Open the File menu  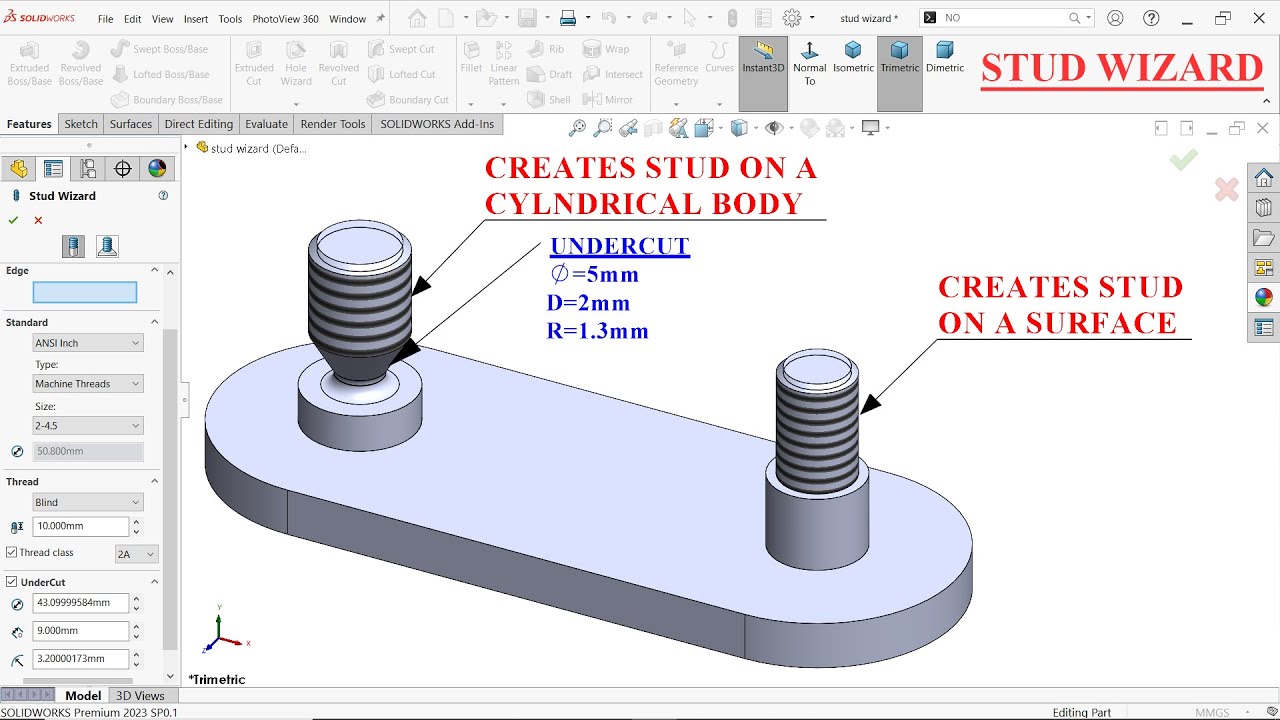click(105, 19)
